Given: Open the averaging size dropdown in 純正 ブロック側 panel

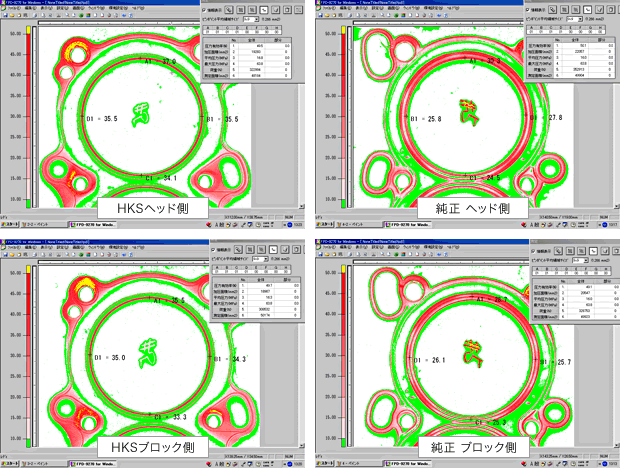Looking at the screenshot, I should click(x=587, y=260).
